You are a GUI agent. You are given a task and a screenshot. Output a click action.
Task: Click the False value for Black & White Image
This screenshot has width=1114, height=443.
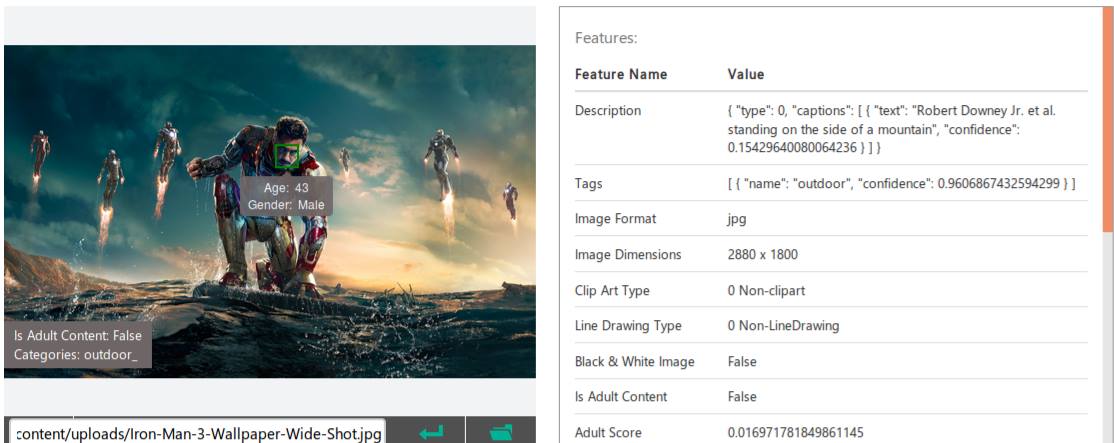[742, 361]
